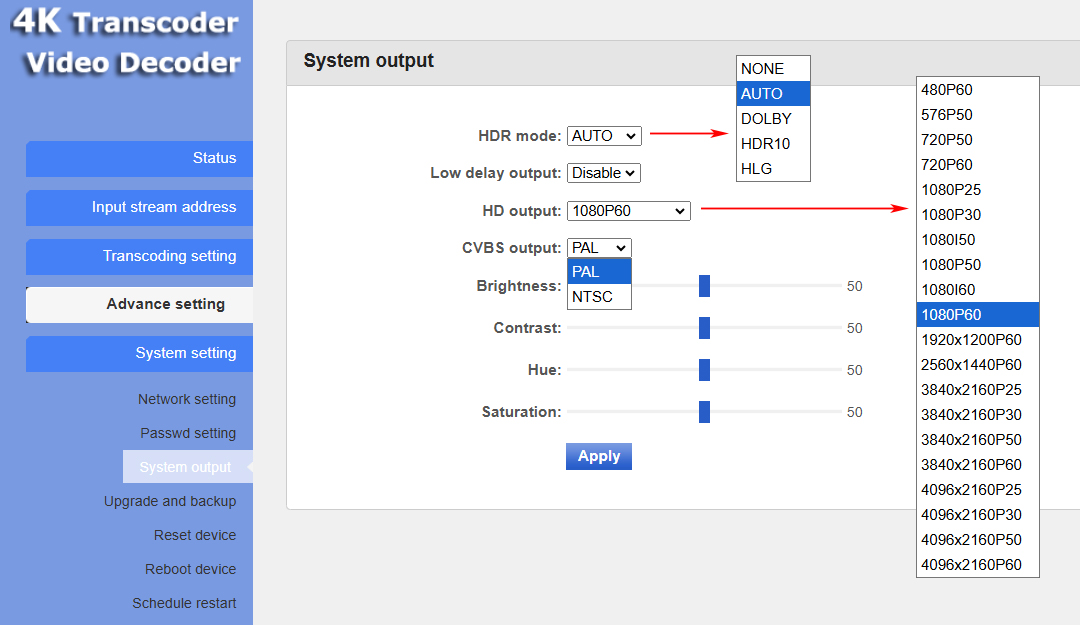Select AUTO in HDR mode list
Screen dimensions: 1080x625
coord(773,94)
